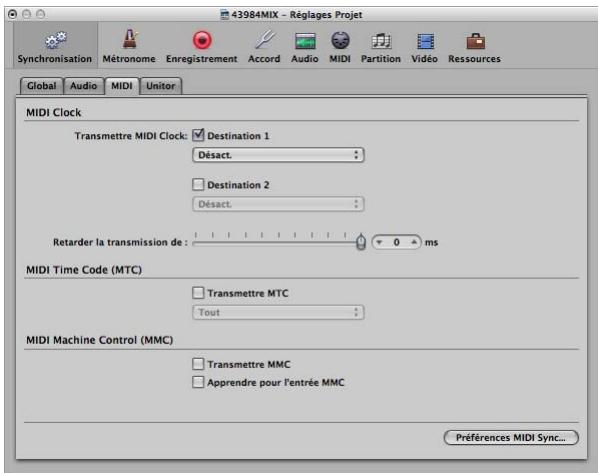
Task: Open the MTC Tout dropdown
Action: click(278, 312)
